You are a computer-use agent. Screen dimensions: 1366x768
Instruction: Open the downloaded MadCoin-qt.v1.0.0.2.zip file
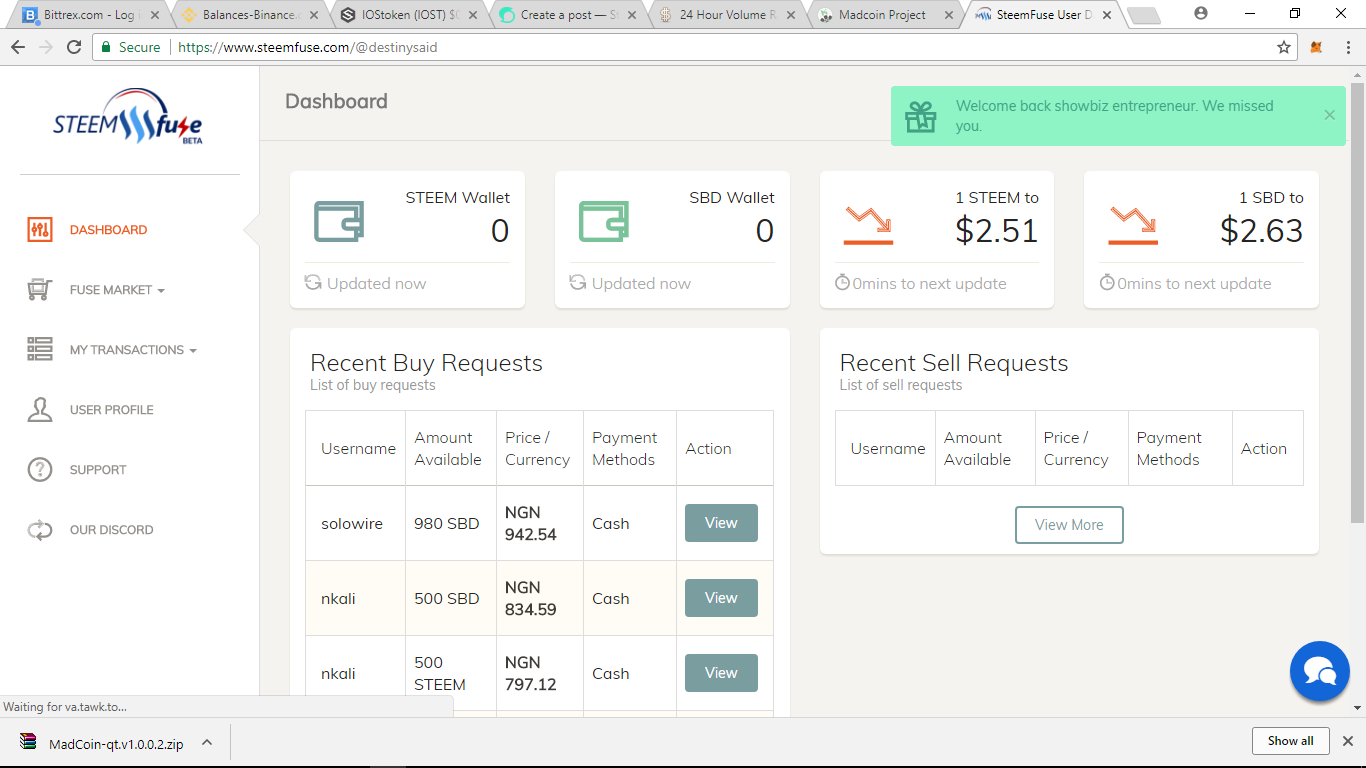(x=116, y=743)
